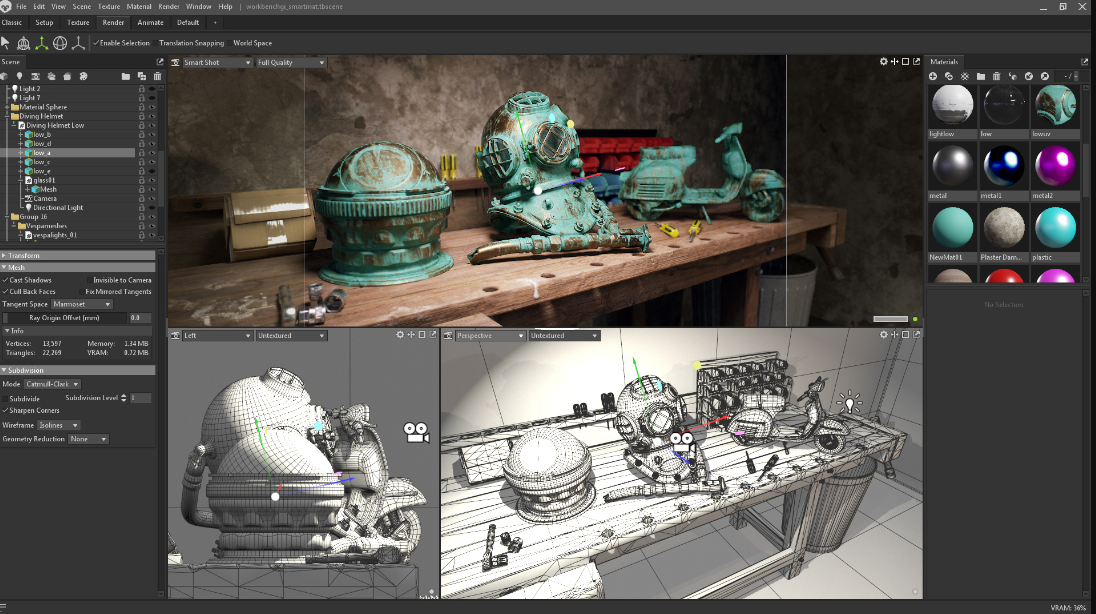The image size is (1096, 614).
Task: Open the Material menu
Action: click(x=139, y=6)
